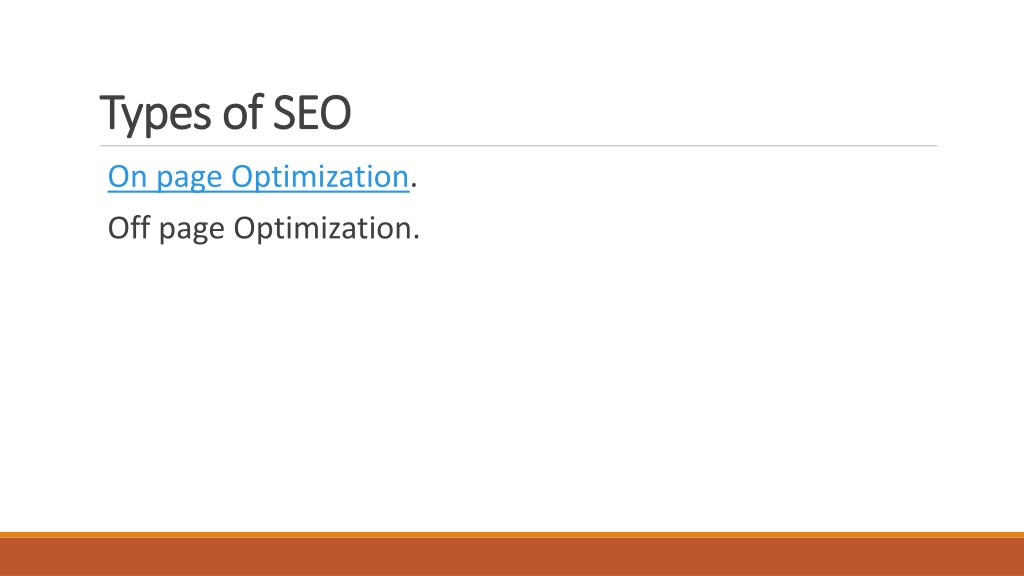Click 'page' within the blue hyperlink

189,179
